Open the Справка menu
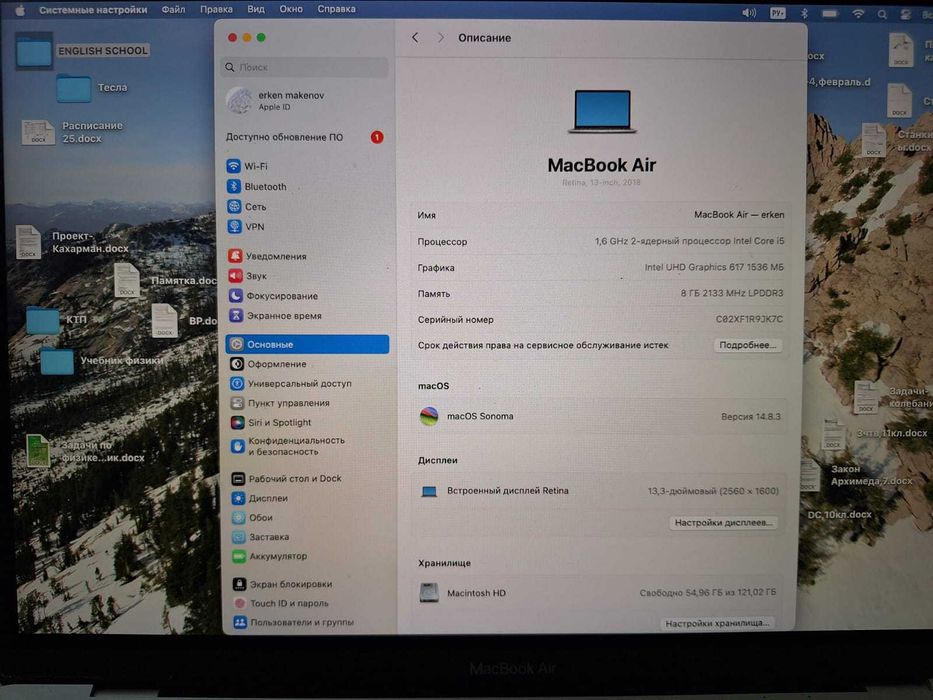This screenshot has width=933, height=700. coord(336,9)
